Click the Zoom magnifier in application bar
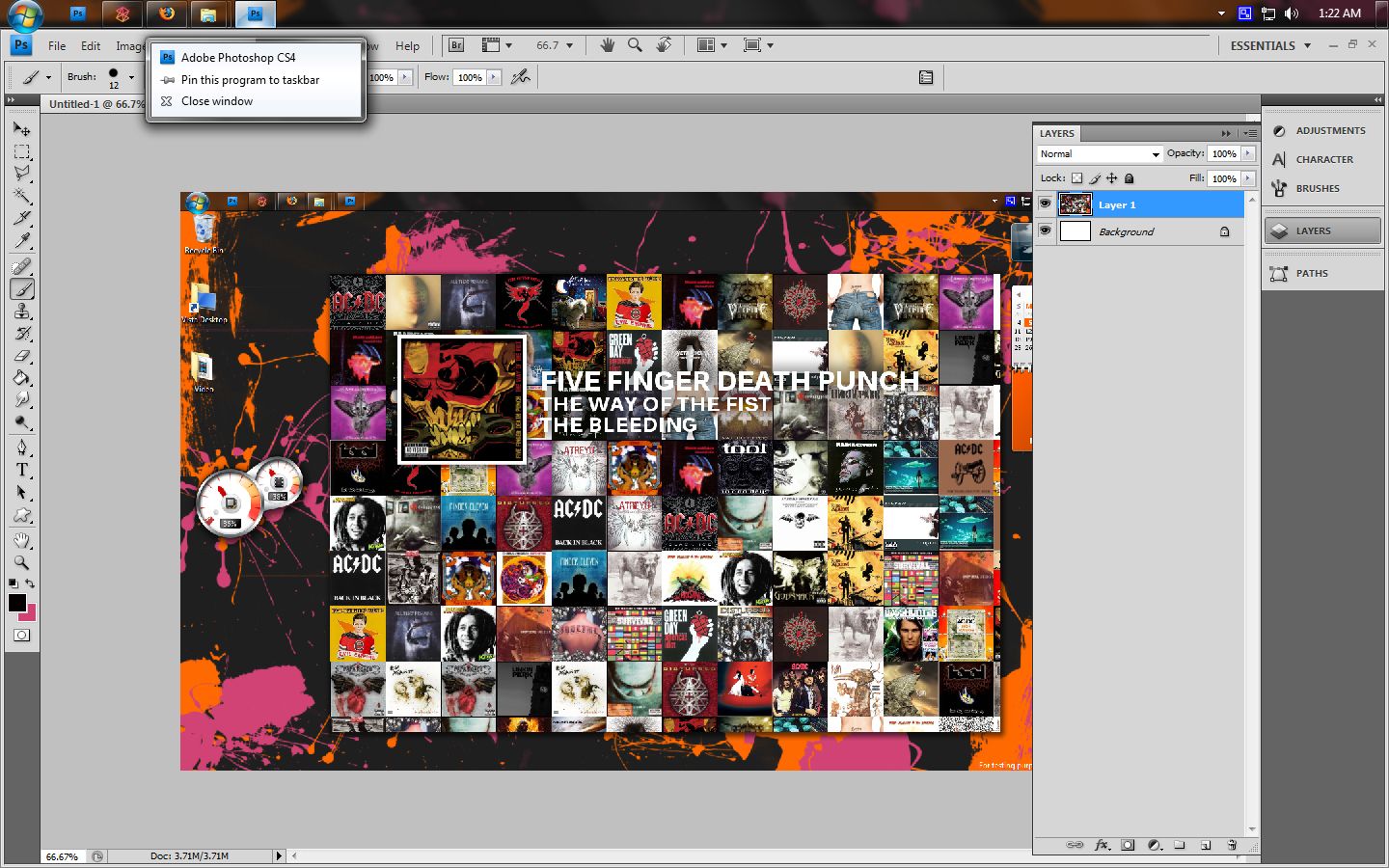Image resolution: width=1389 pixels, height=868 pixels. point(635,45)
